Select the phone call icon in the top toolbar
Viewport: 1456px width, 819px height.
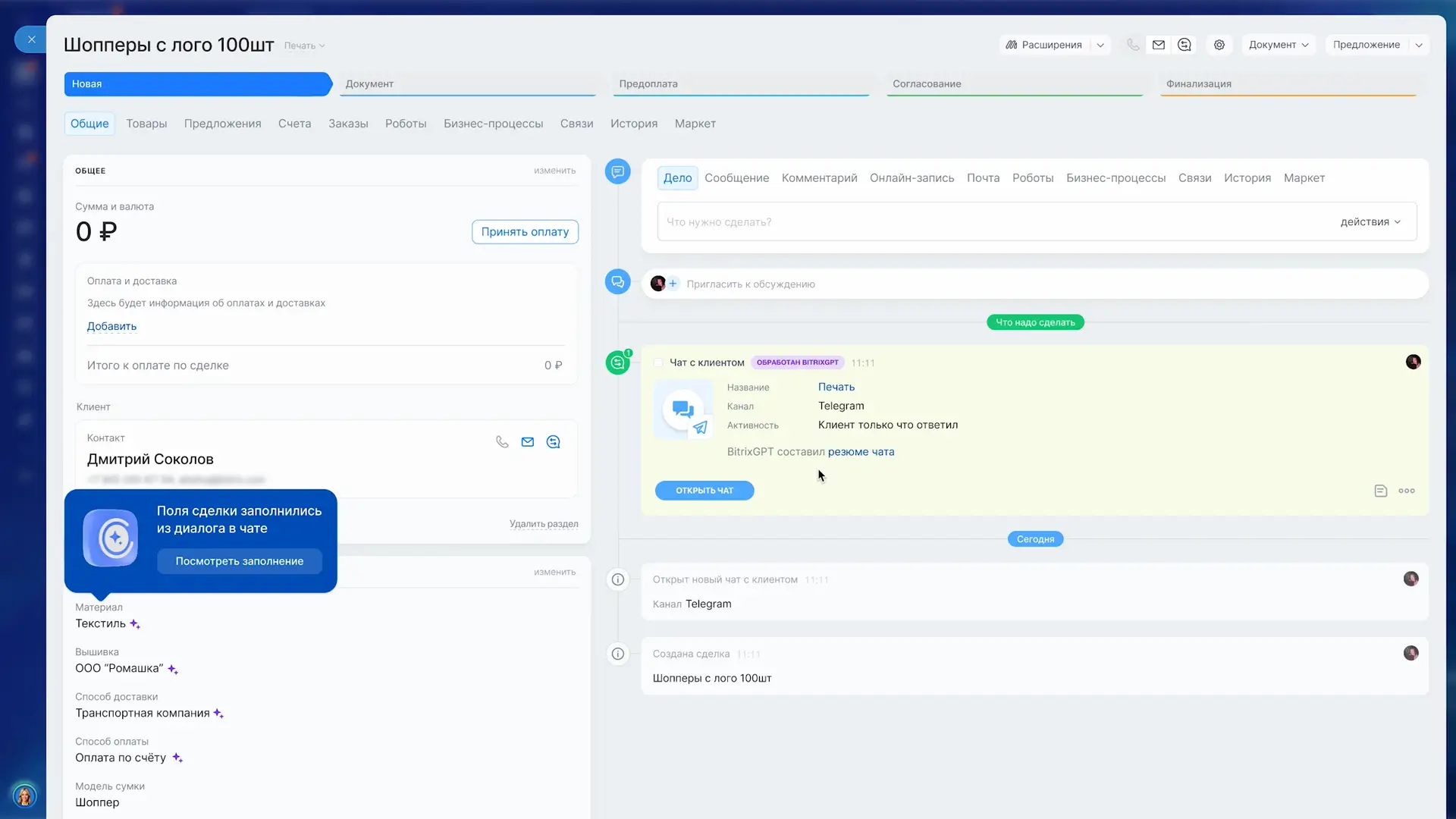coord(1133,45)
